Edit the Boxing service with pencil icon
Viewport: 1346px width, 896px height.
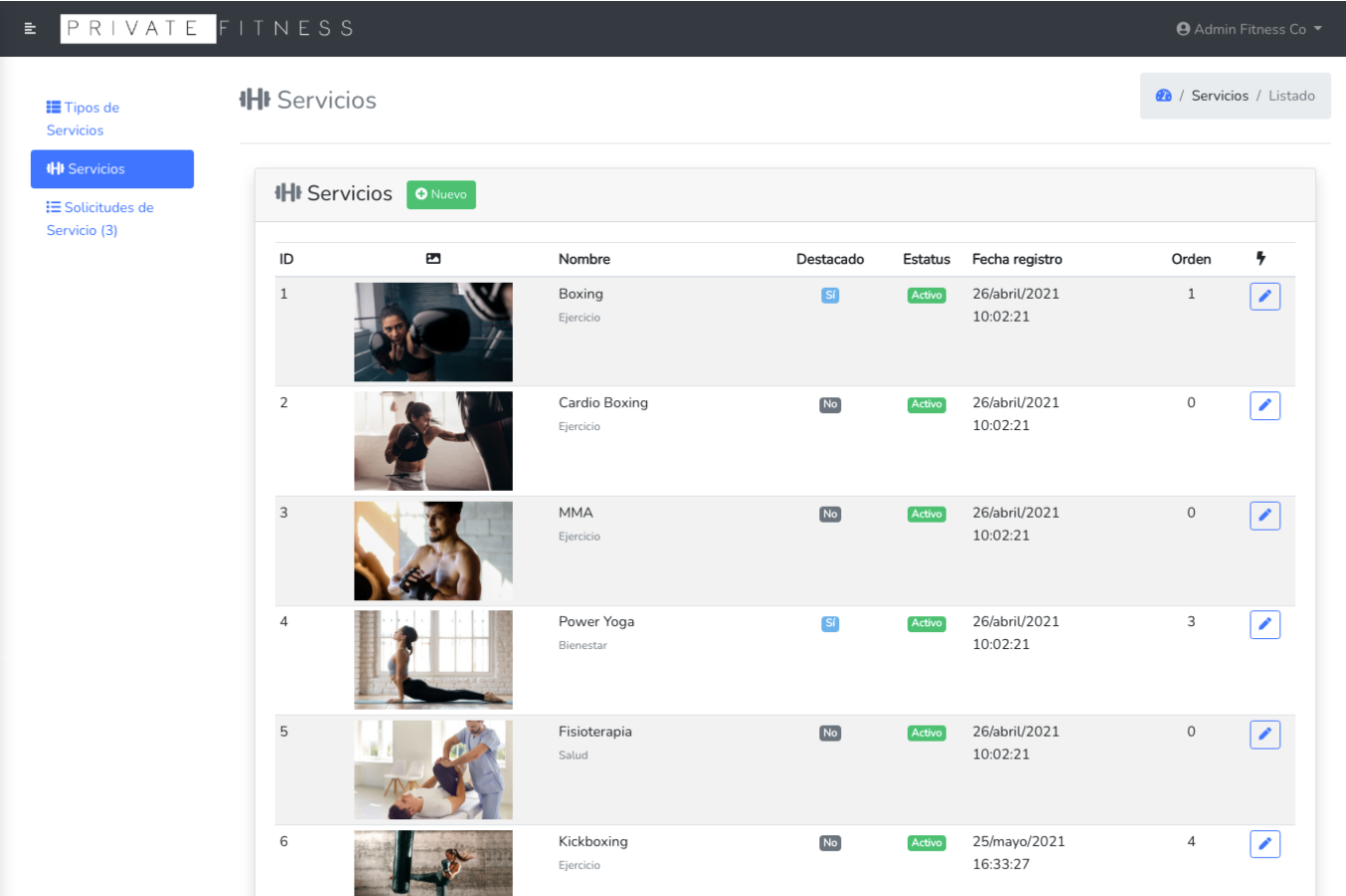tap(1264, 297)
